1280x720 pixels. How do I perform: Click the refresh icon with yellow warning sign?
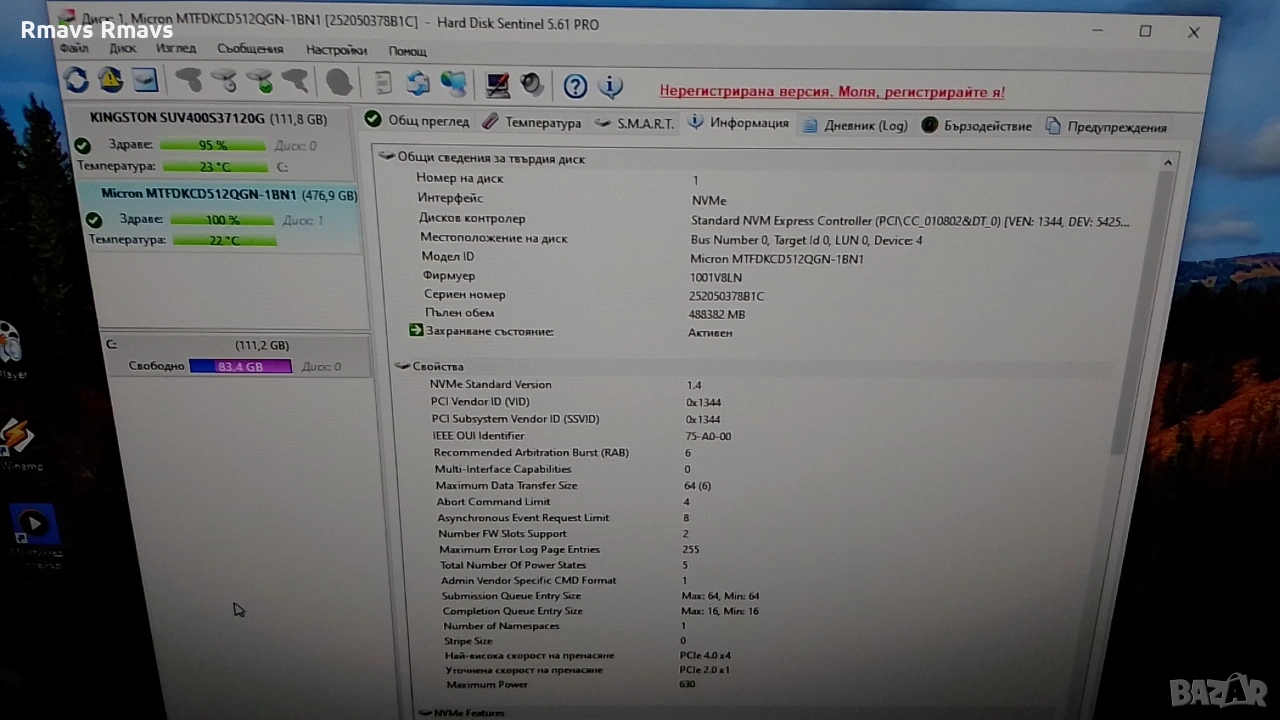tap(110, 80)
